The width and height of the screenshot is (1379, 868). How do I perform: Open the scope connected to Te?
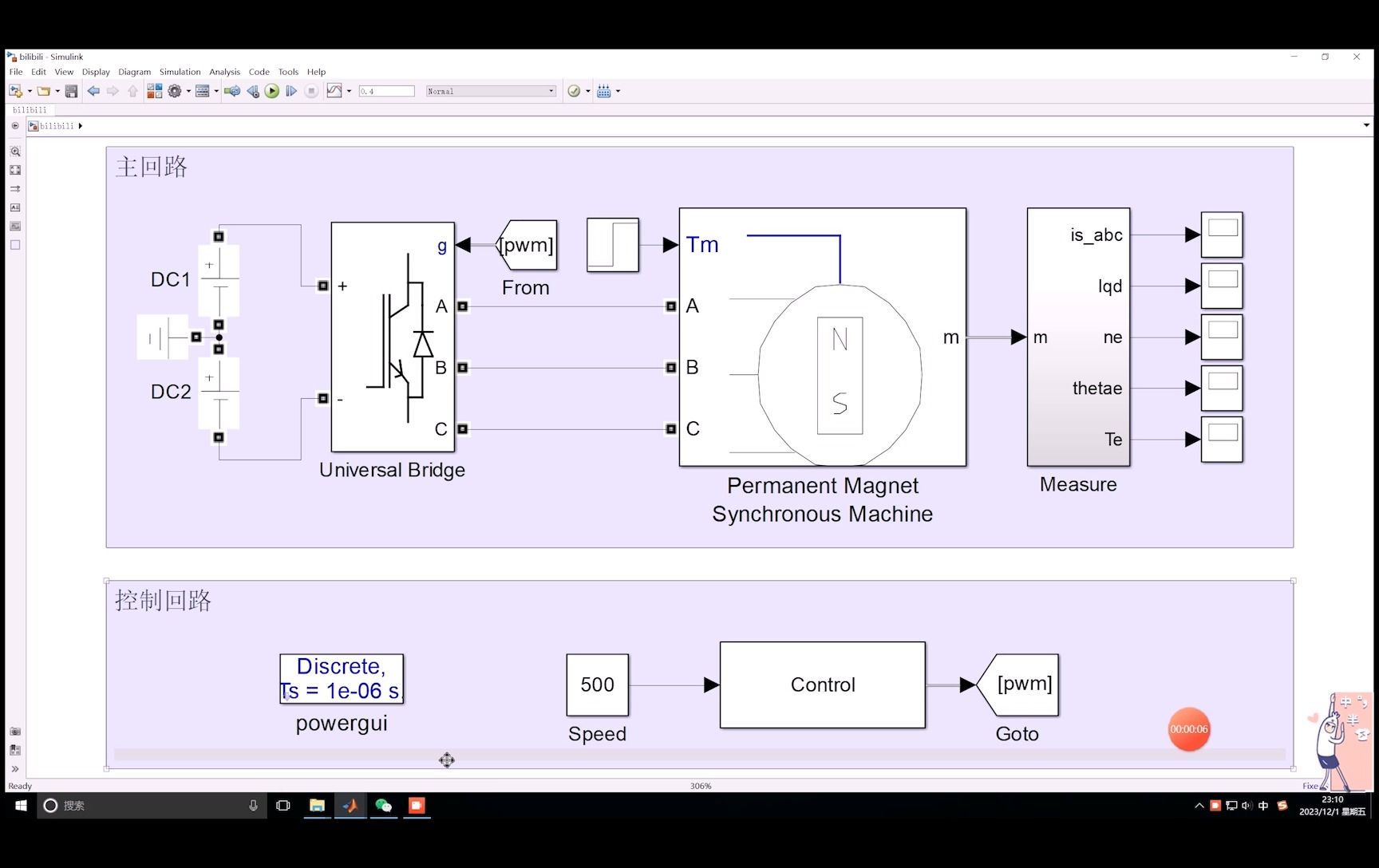pos(1222,439)
